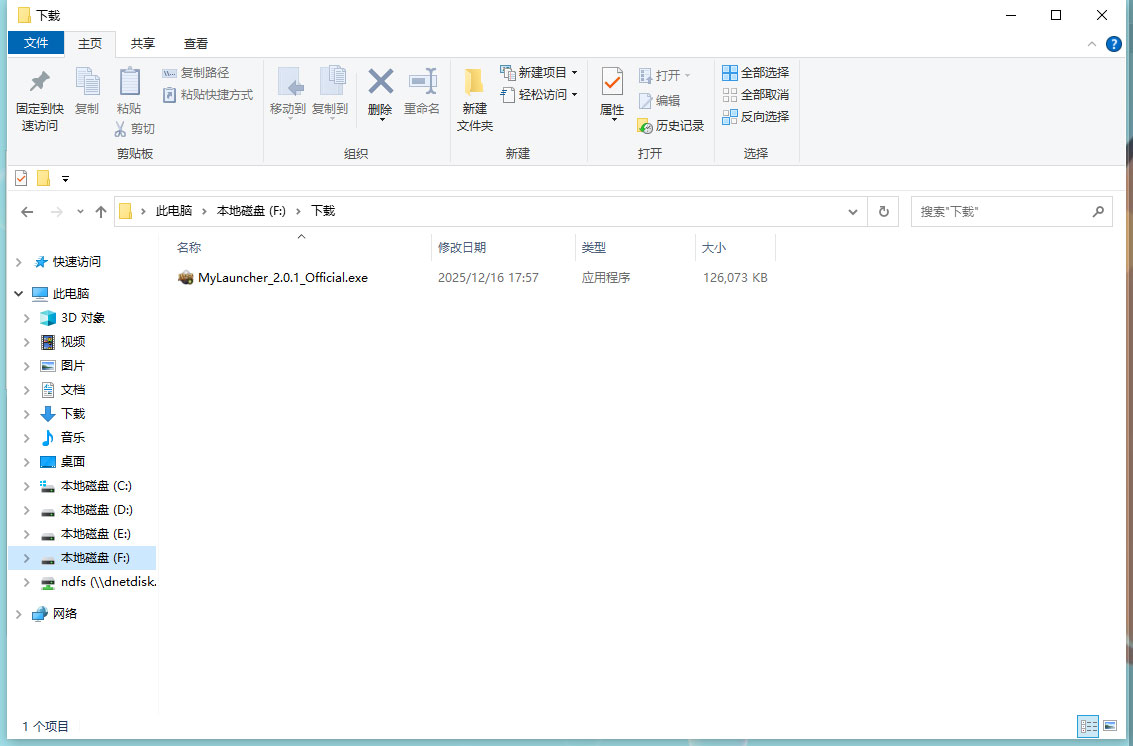Click the Pin to Quick Access icon
Screen dimensions: 1133x746
point(40,82)
